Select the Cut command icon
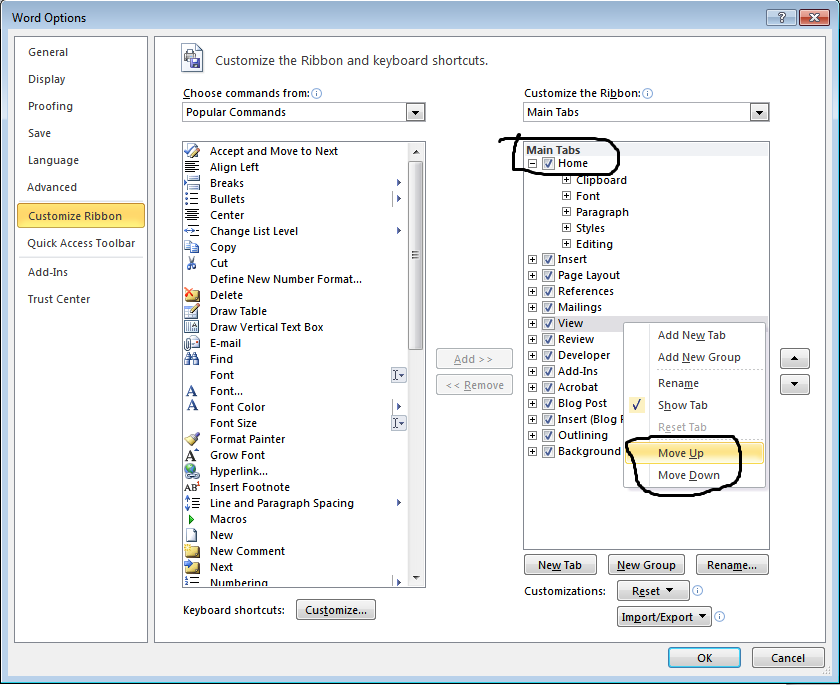This screenshot has height=685, width=840. click(x=194, y=263)
